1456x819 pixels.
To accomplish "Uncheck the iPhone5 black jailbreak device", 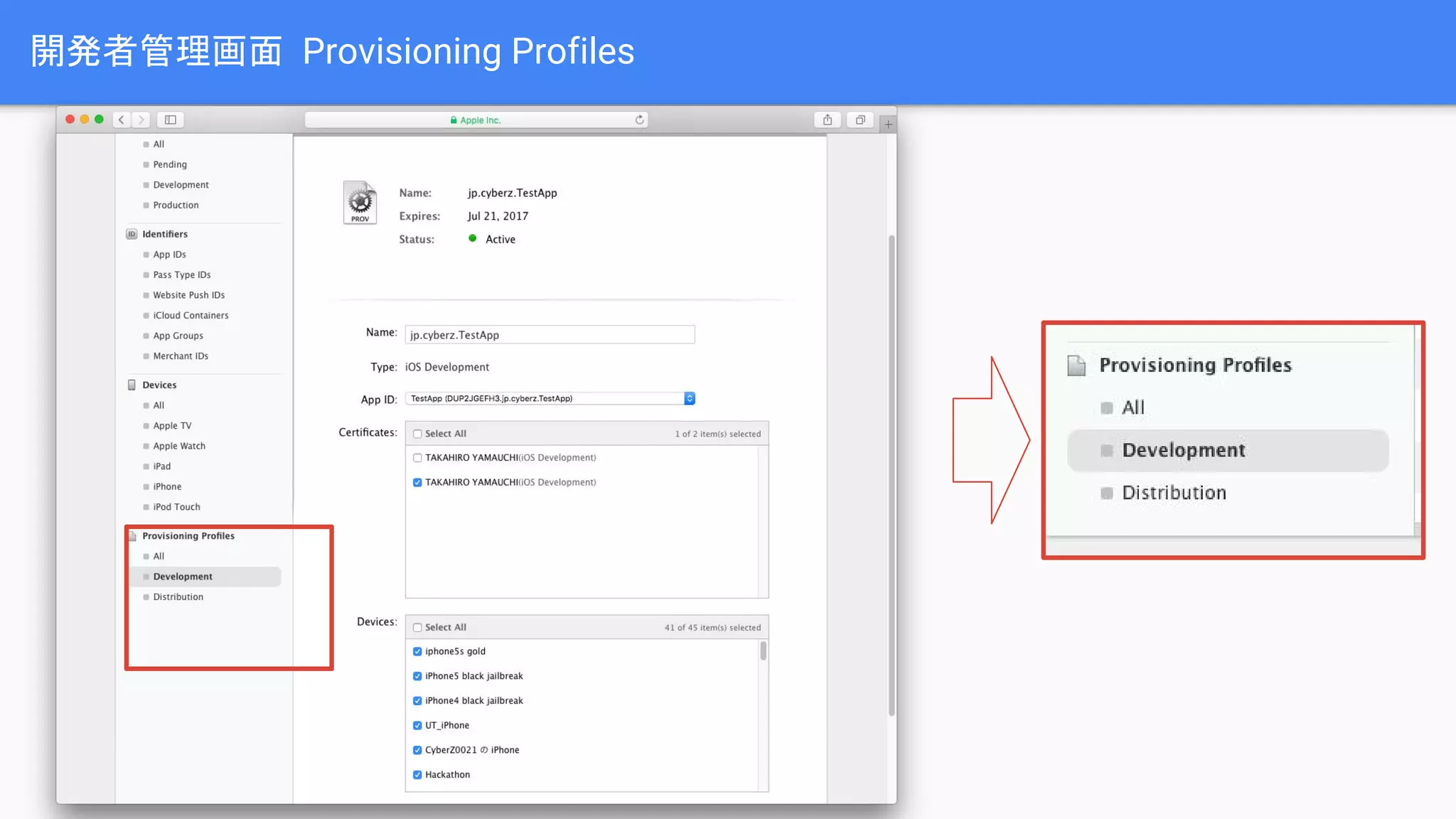I will (417, 676).
